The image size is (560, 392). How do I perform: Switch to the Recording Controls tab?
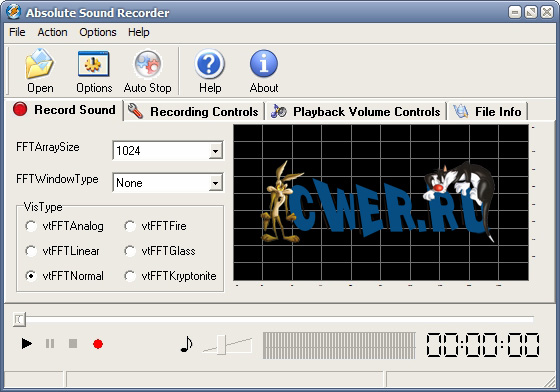(194, 112)
